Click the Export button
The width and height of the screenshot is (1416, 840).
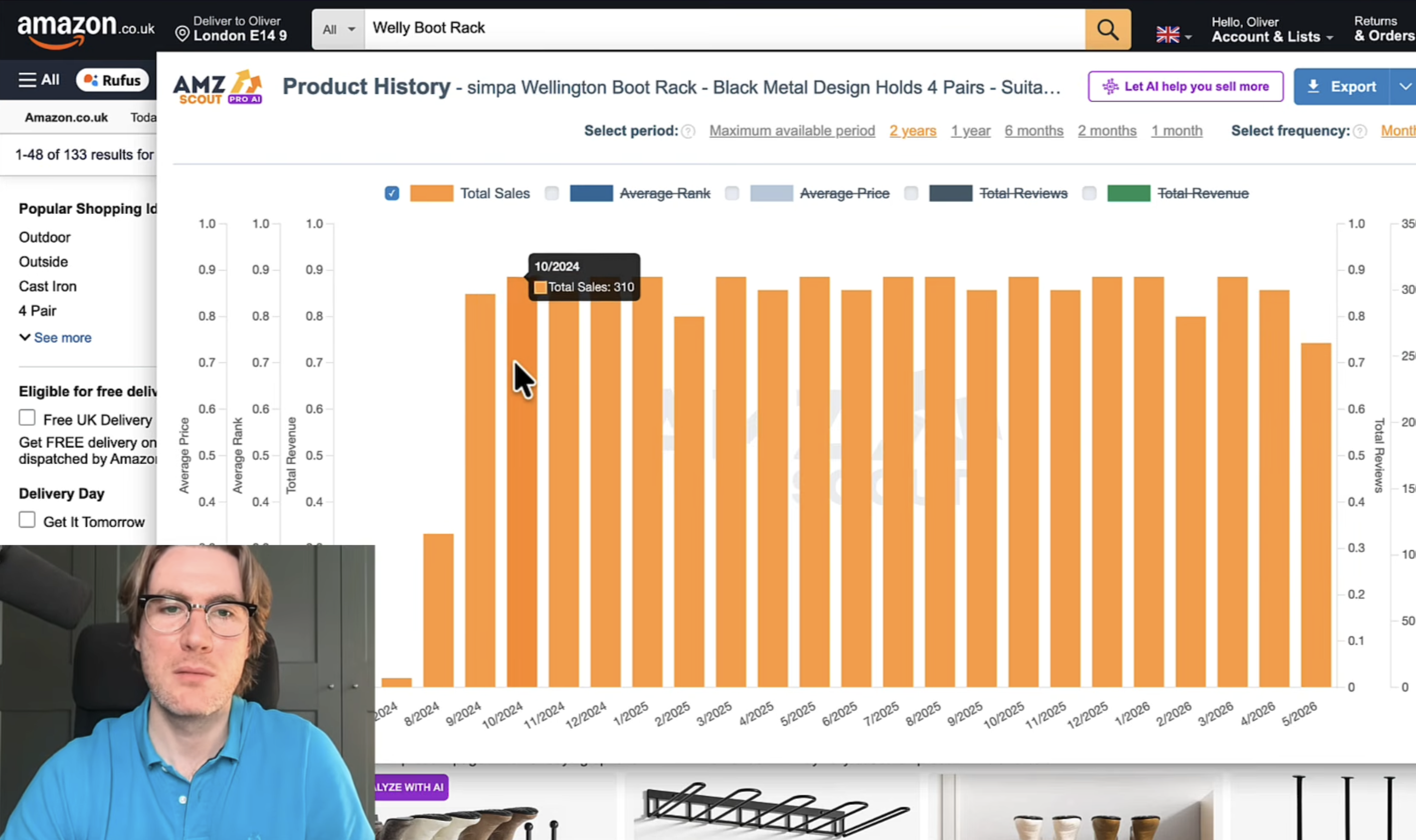pyautogui.click(x=1341, y=87)
